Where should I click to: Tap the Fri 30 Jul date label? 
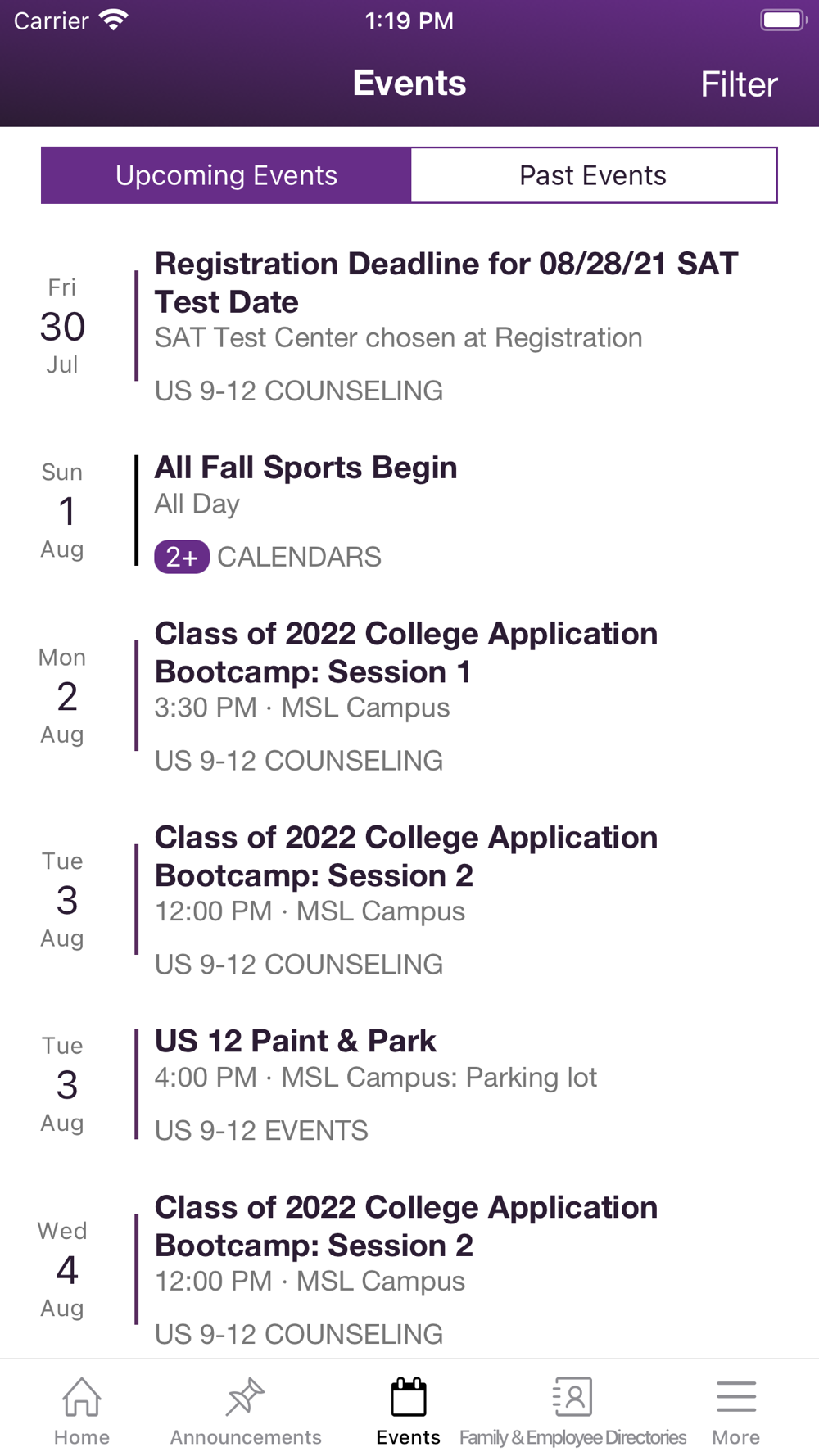62,326
